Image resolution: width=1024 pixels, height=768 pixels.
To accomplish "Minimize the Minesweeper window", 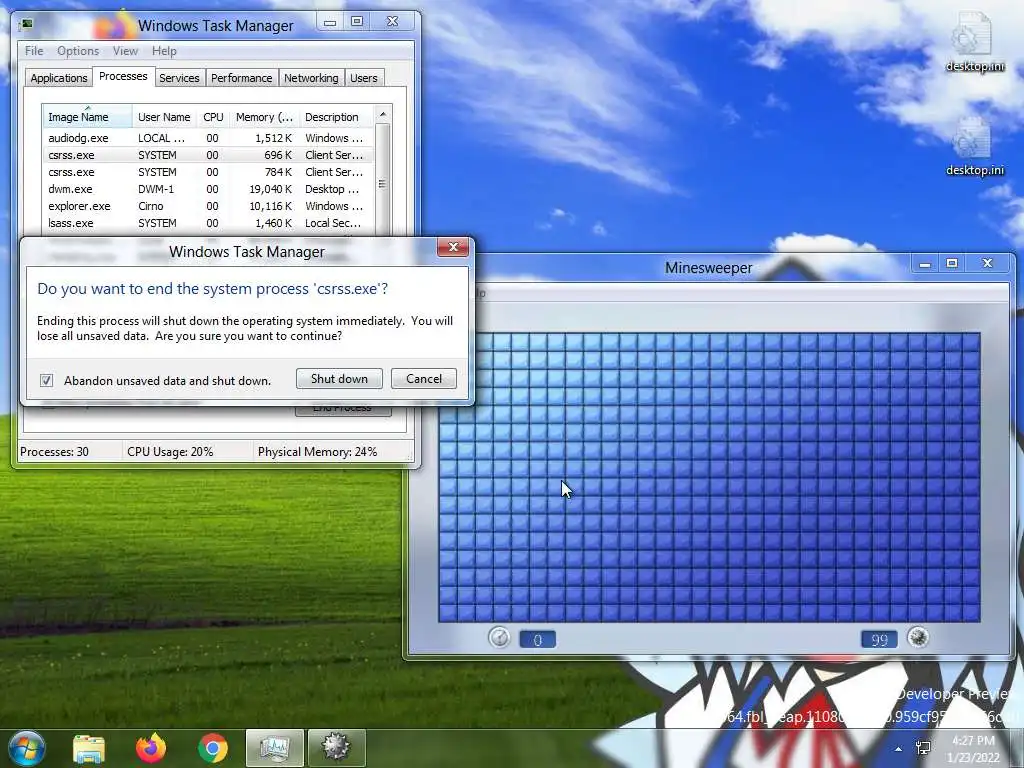I will point(925,264).
